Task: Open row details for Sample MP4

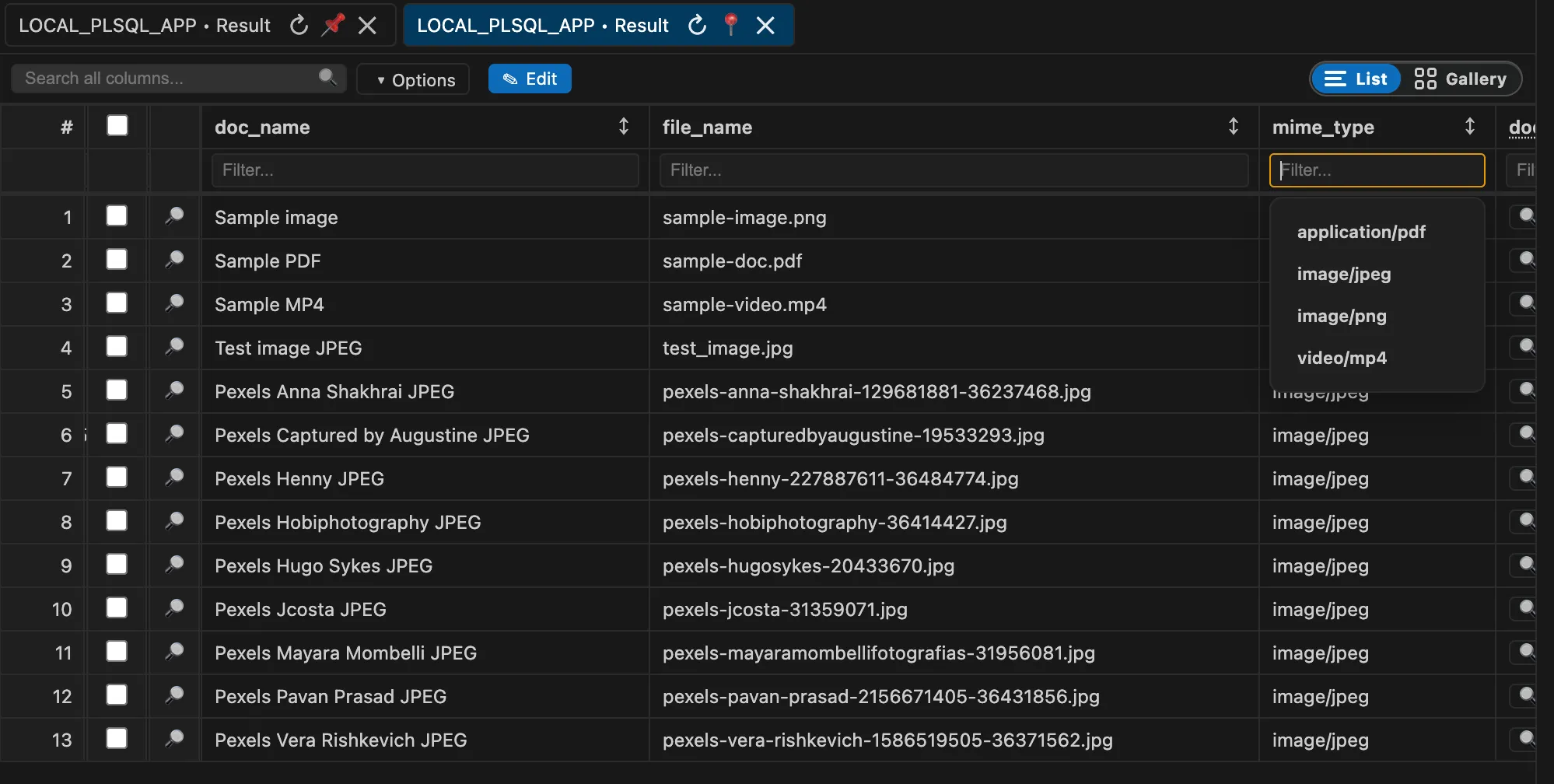Action: (174, 303)
